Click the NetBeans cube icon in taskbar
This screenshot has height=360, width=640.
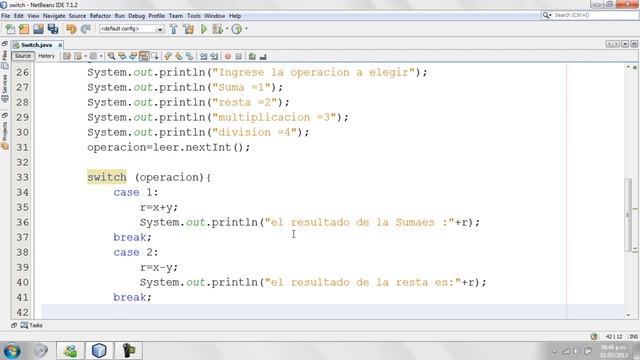99,350
